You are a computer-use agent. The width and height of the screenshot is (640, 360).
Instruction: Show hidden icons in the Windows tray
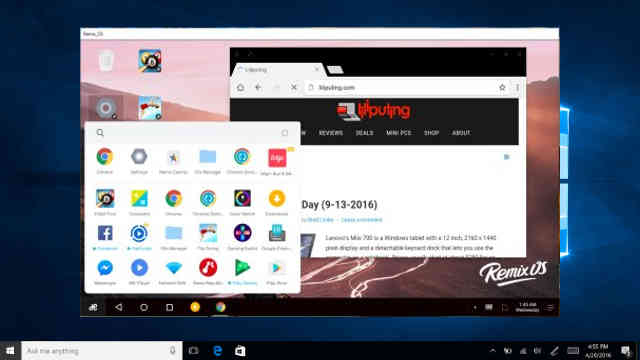click(493, 351)
